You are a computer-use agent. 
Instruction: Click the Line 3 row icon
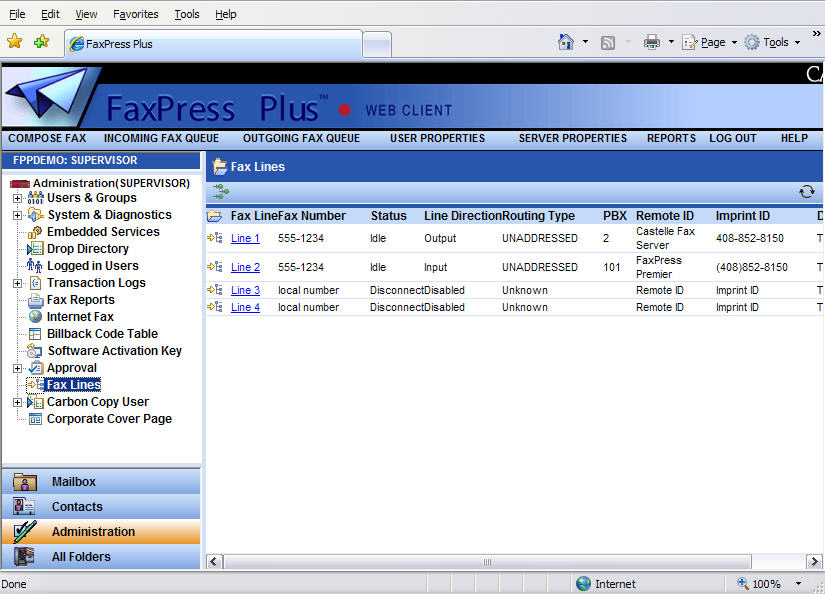click(215, 290)
